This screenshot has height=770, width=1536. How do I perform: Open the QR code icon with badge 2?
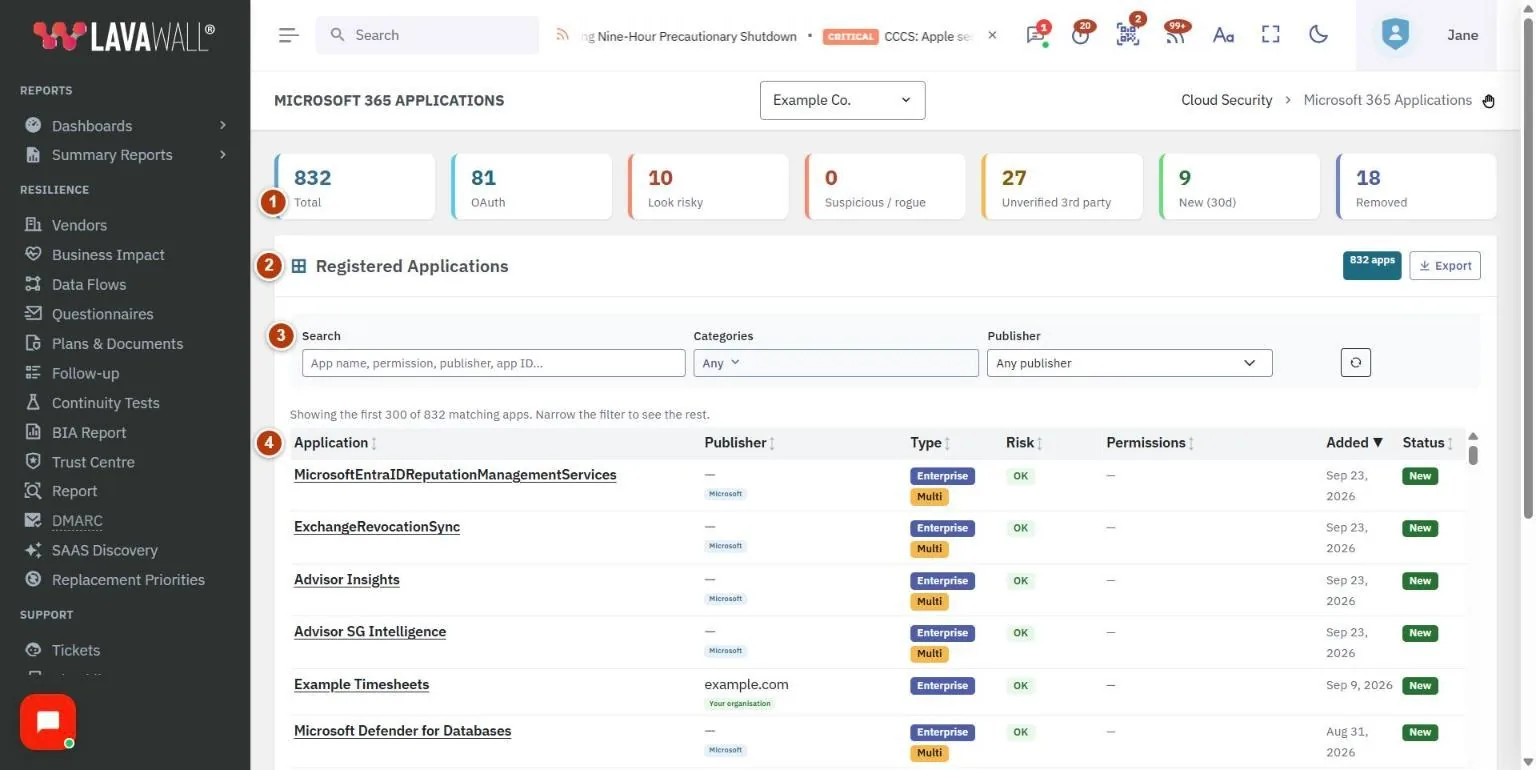(1128, 35)
